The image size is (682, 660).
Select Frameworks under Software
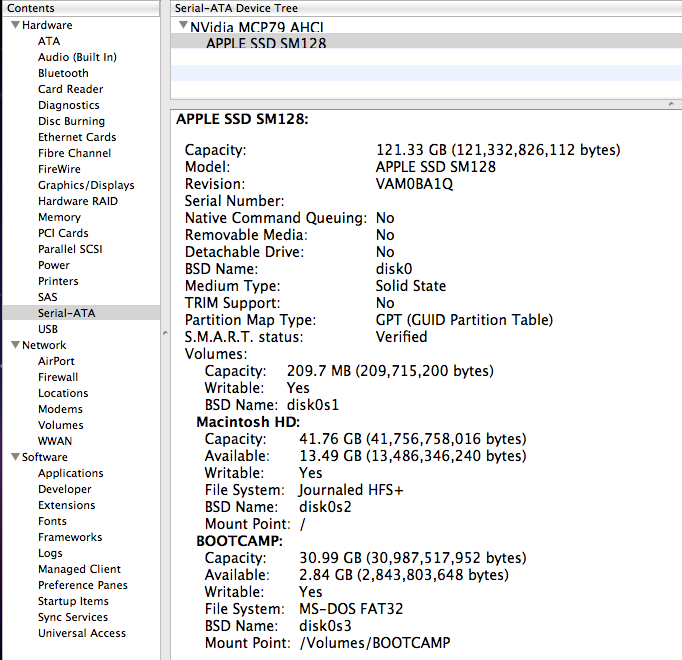coord(70,537)
